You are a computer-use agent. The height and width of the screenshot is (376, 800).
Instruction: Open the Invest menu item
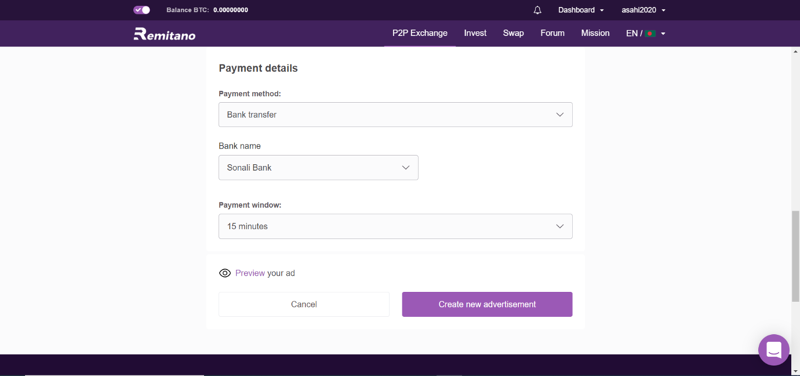pos(475,33)
